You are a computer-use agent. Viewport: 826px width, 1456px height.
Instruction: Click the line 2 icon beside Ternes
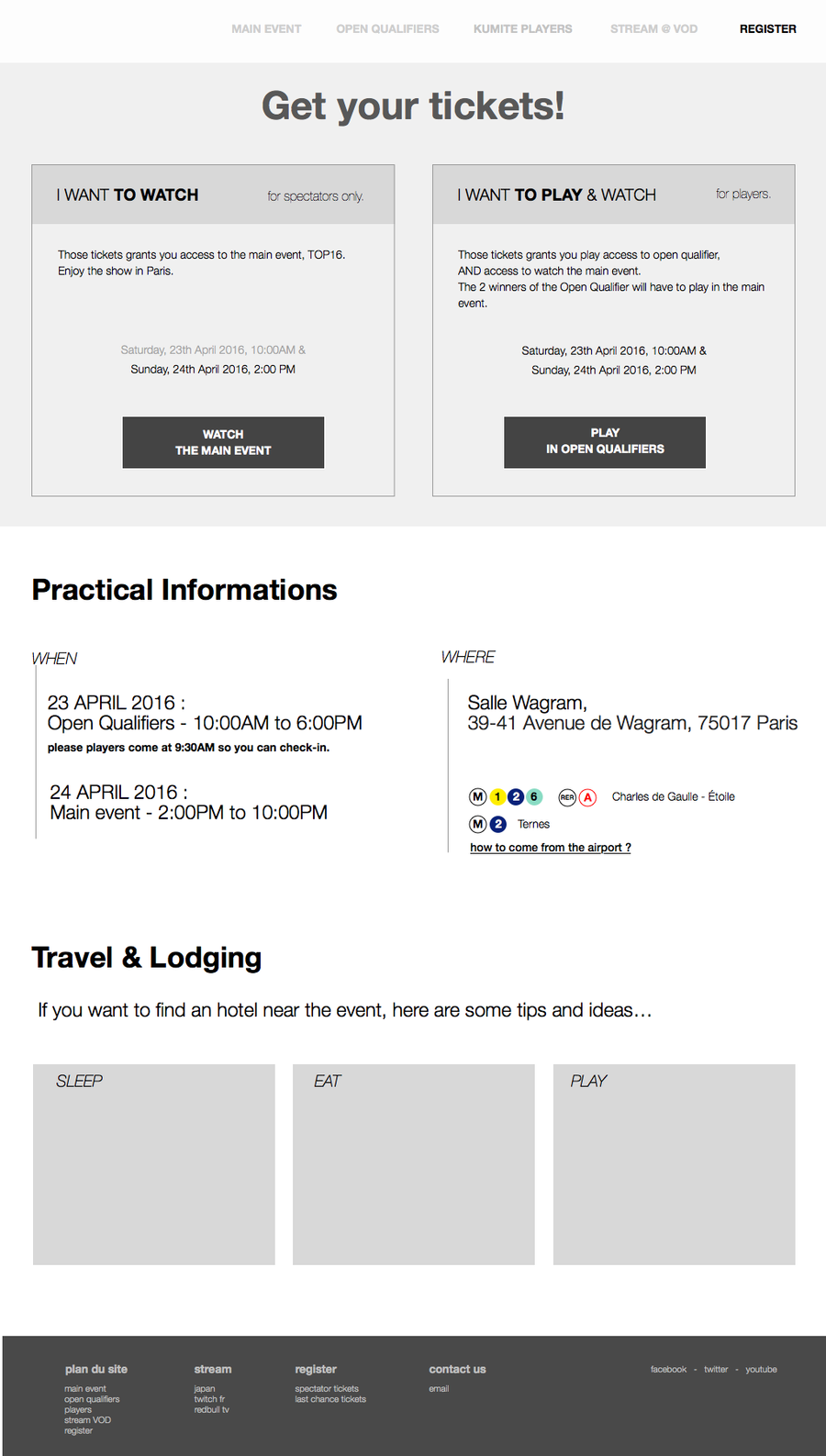[498, 824]
